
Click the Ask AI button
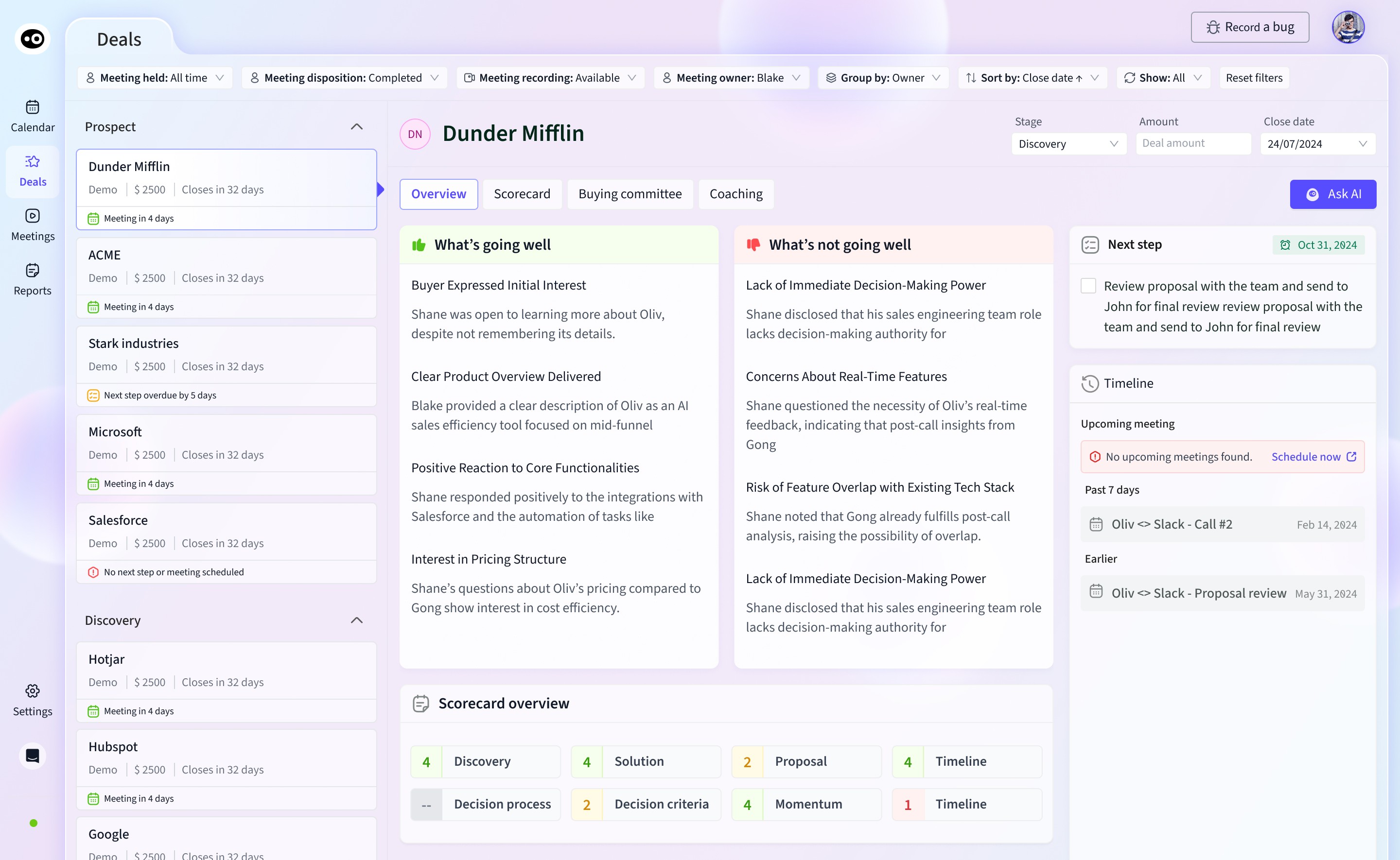coord(1332,194)
